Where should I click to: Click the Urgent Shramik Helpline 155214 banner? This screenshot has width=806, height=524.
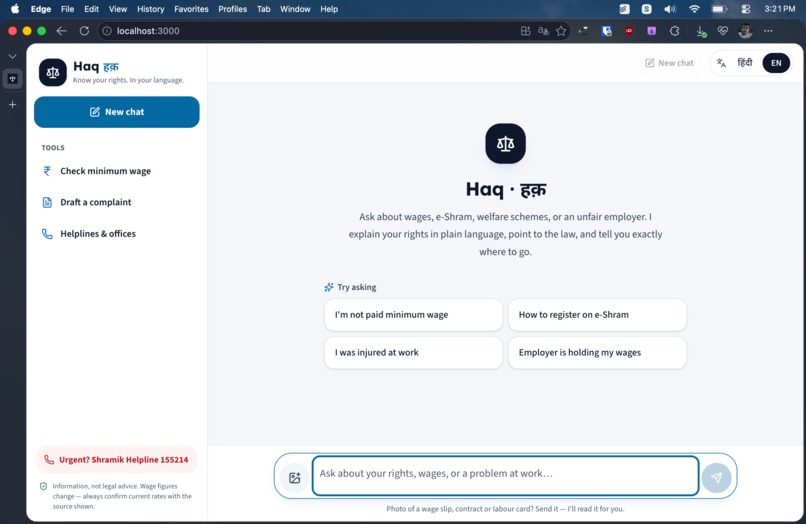click(117, 460)
